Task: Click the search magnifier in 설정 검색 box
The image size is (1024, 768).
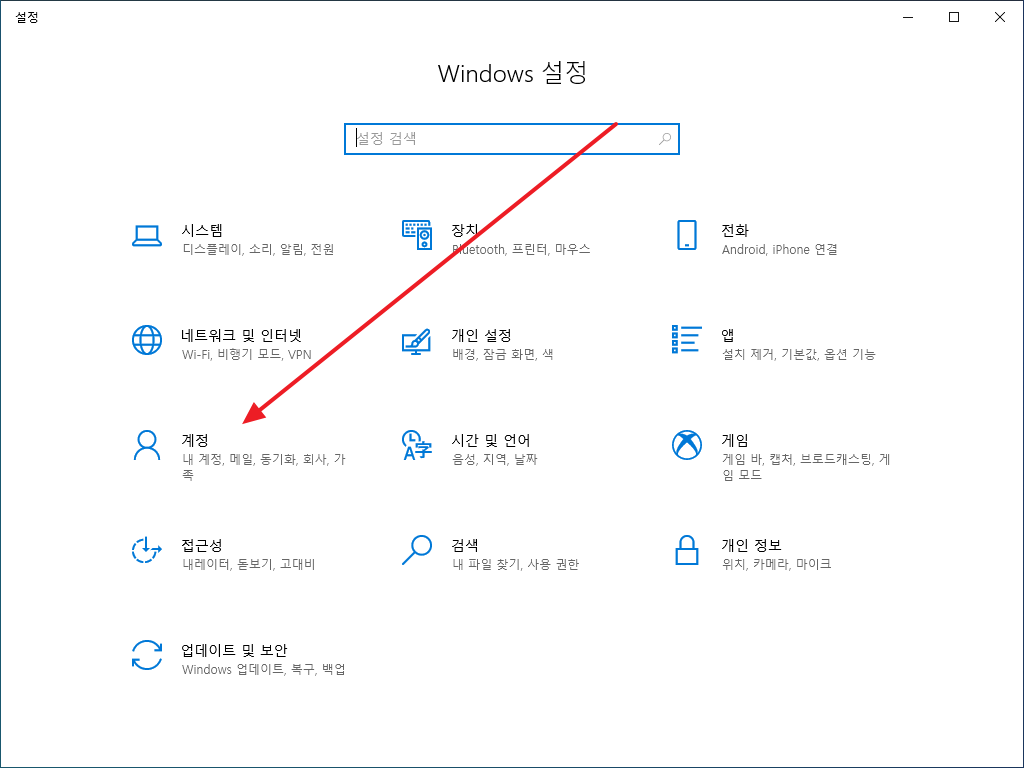Action: (665, 138)
